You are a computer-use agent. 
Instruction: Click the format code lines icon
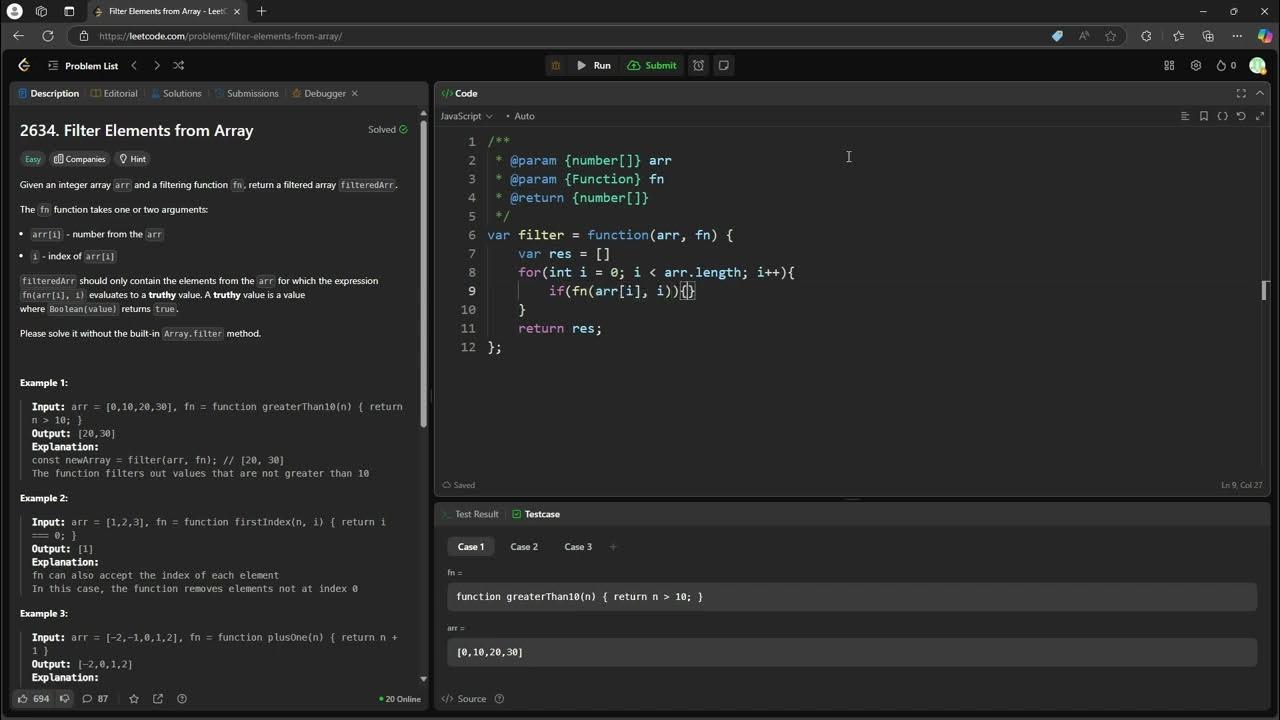click(x=1185, y=116)
